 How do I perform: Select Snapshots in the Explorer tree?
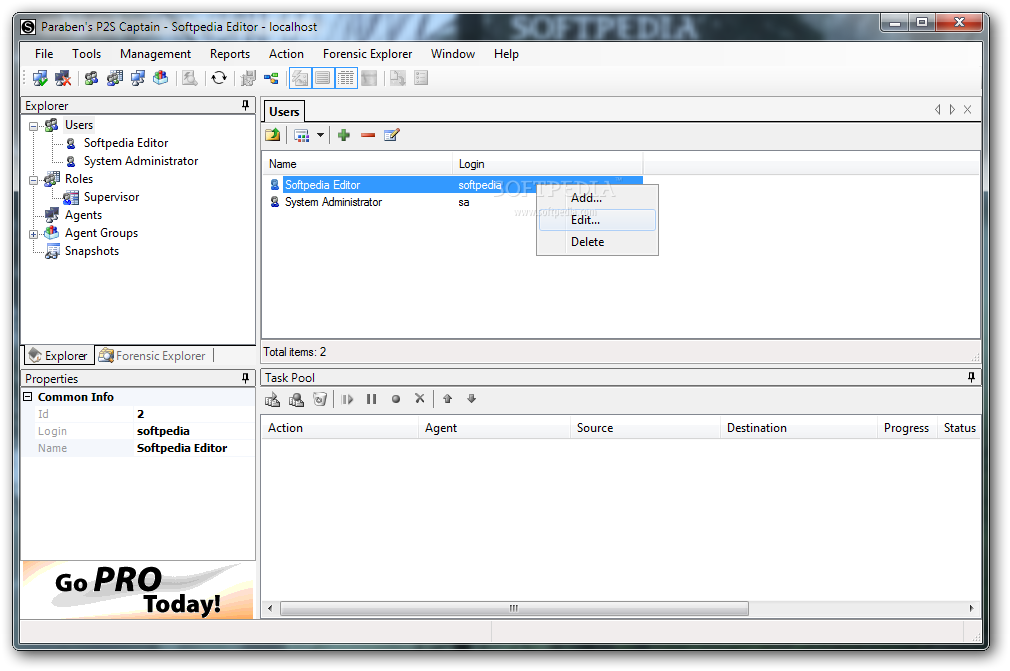click(x=91, y=251)
